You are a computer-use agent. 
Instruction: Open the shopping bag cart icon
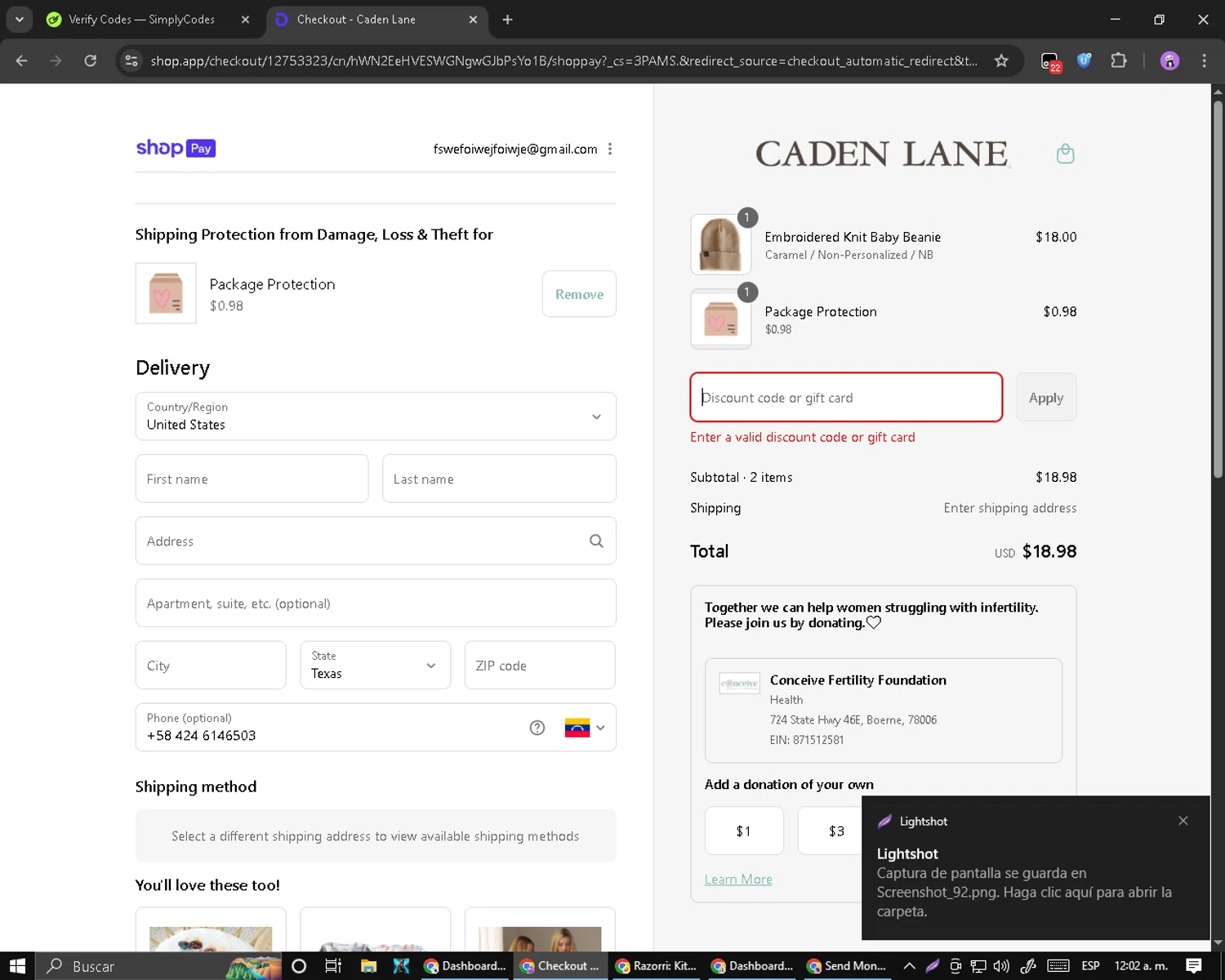[x=1065, y=154]
